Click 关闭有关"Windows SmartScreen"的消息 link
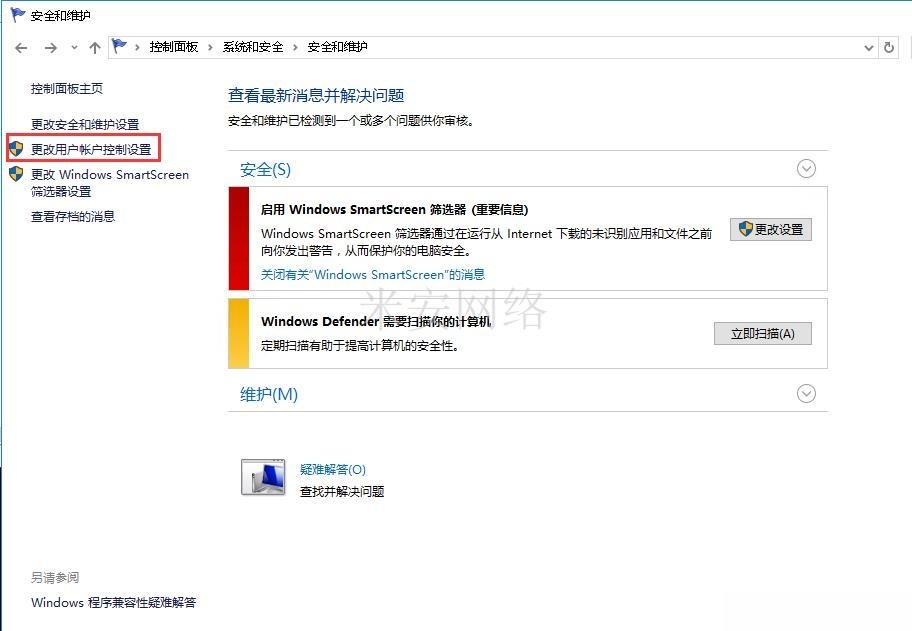Screen dimensions: 912x631 pyautogui.click(x=373, y=274)
